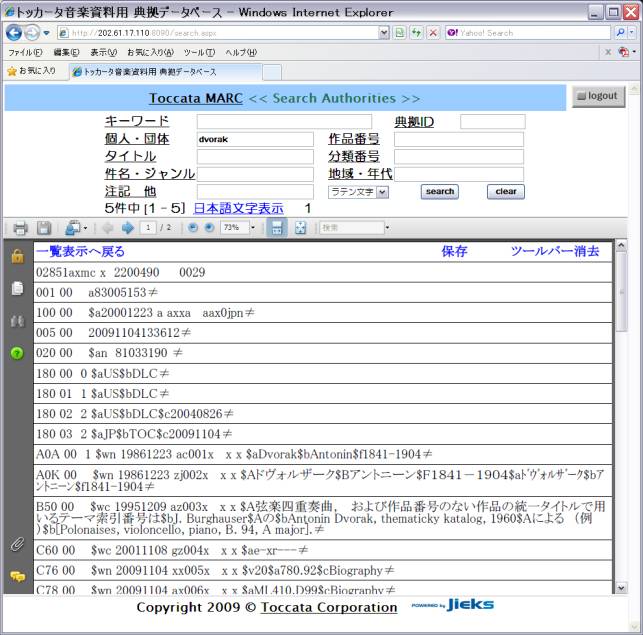The width and height of the screenshot is (643, 635).
Task: Open the recent pages dropdown arrow
Action: coord(46,33)
